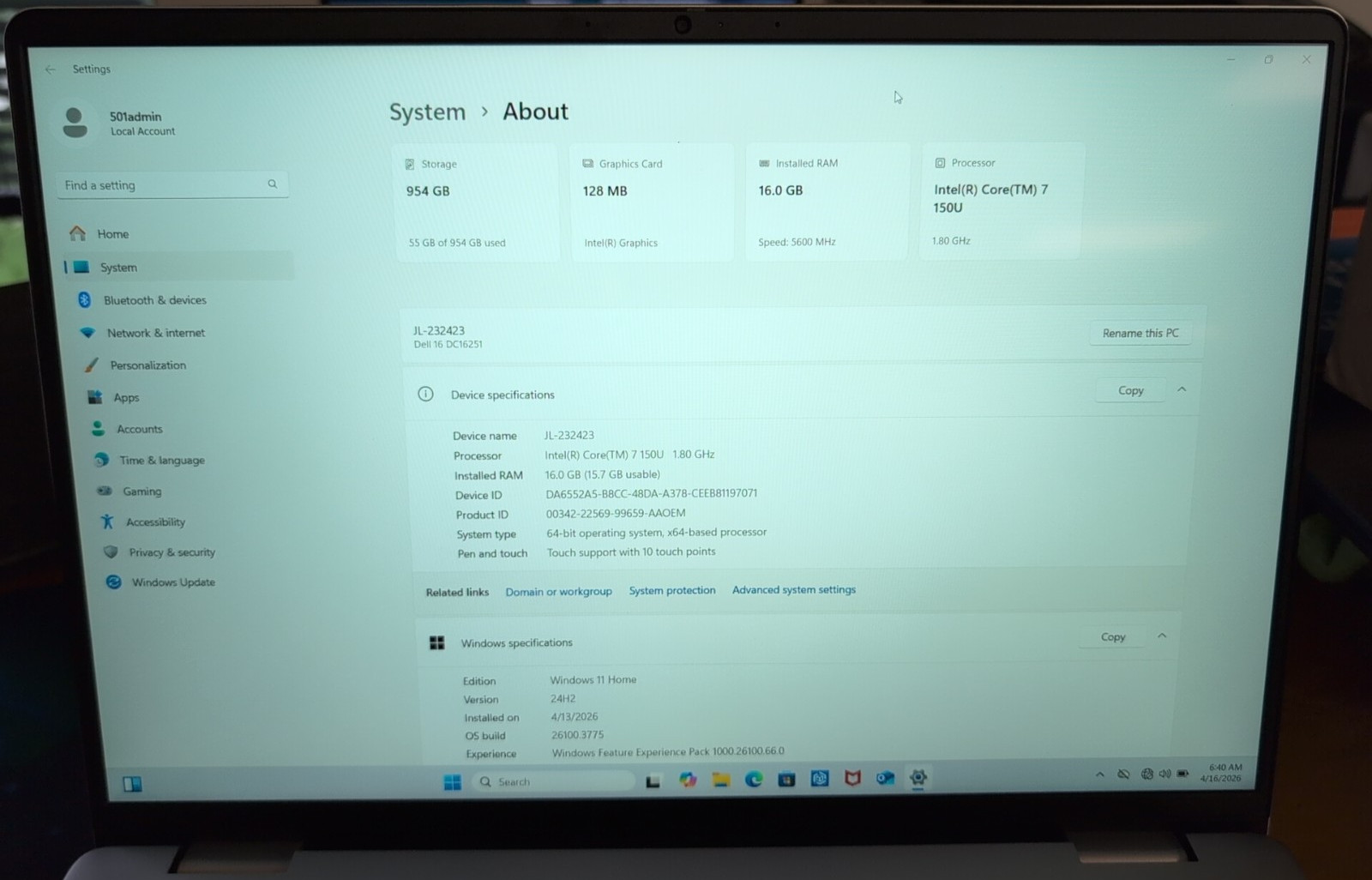The width and height of the screenshot is (1372, 880).
Task: Click Rename this PC button
Action: 1140,333
